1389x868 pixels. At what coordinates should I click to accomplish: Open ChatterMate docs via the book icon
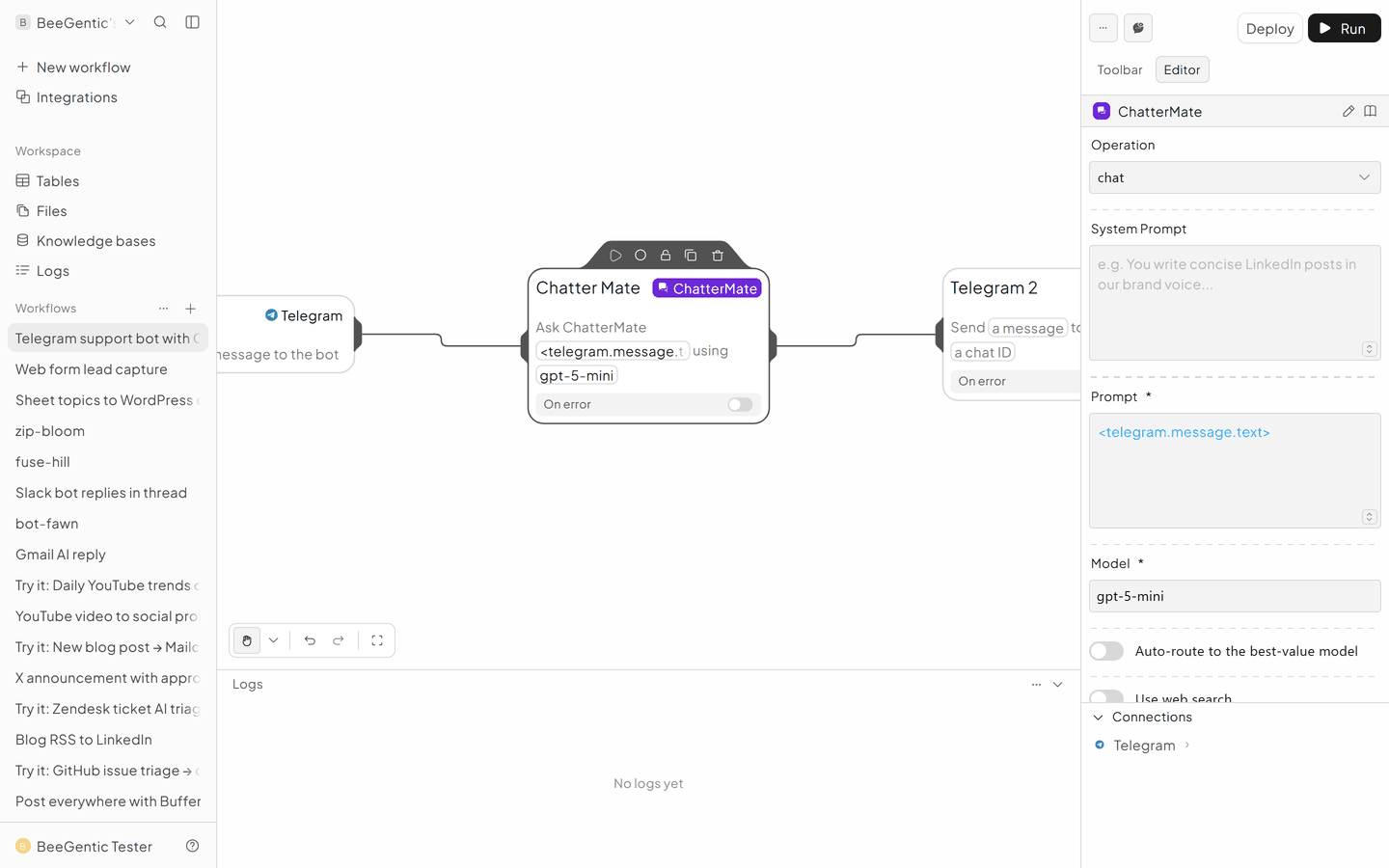[x=1371, y=111]
